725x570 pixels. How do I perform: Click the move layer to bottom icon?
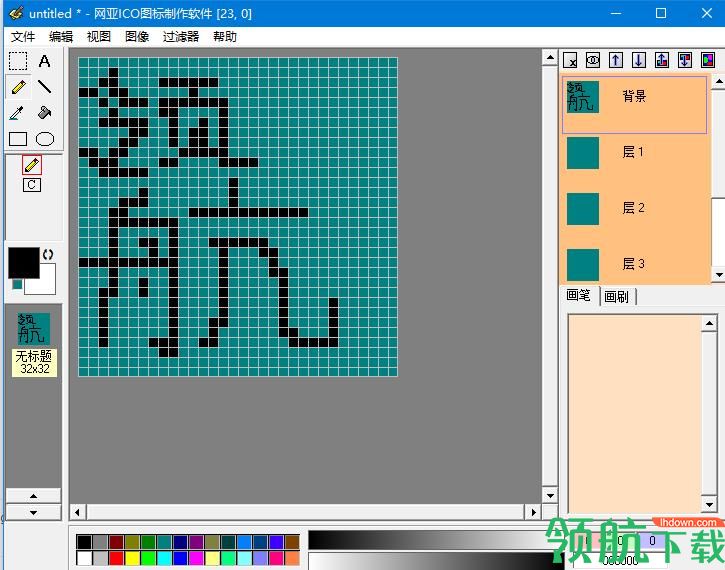pyautogui.click(x=685, y=60)
